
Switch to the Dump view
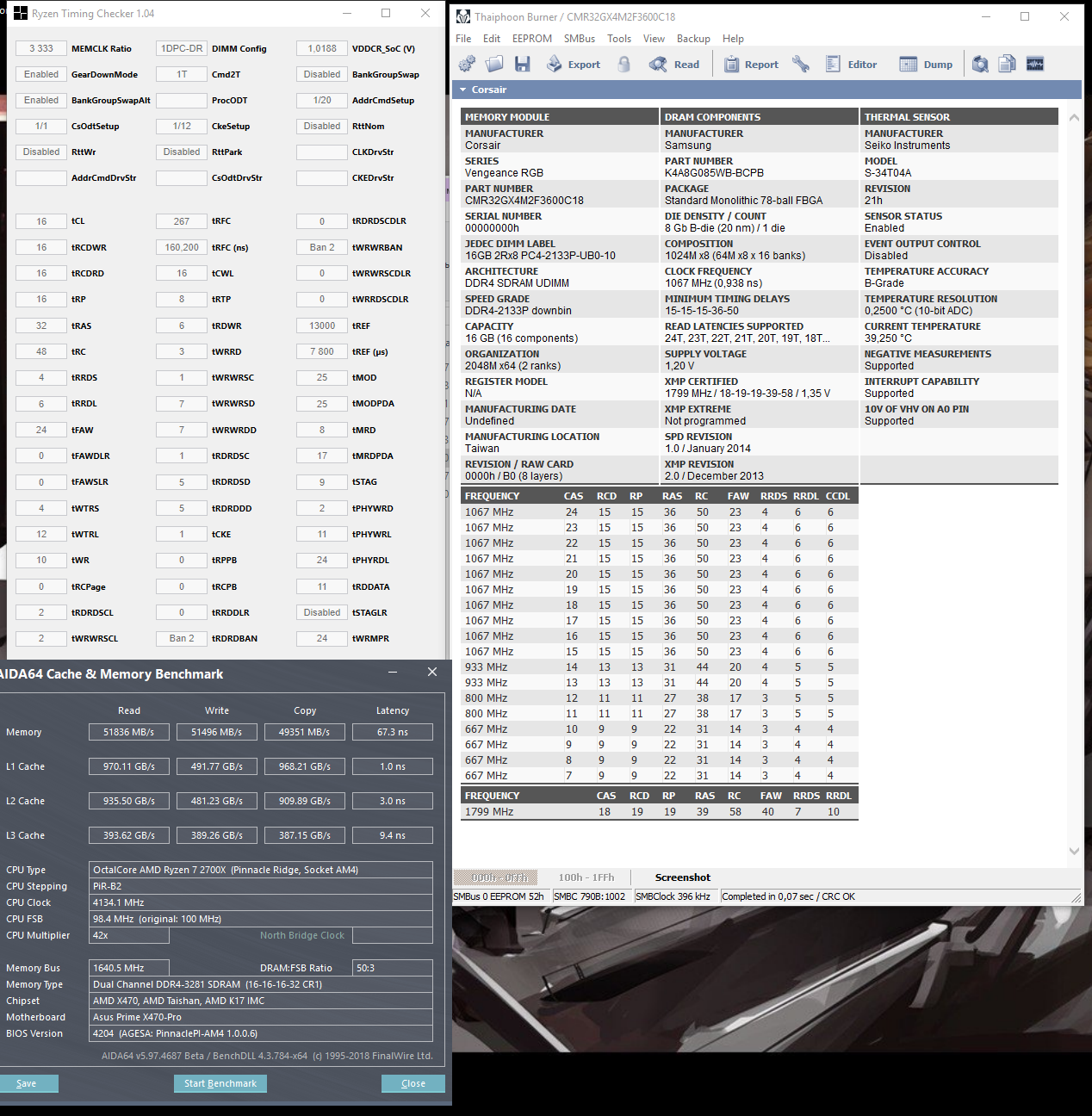[x=926, y=64]
